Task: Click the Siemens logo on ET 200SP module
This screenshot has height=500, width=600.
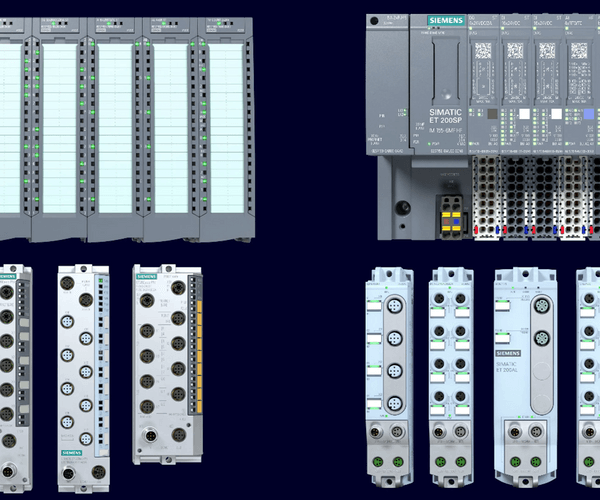Action: [446, 20]
